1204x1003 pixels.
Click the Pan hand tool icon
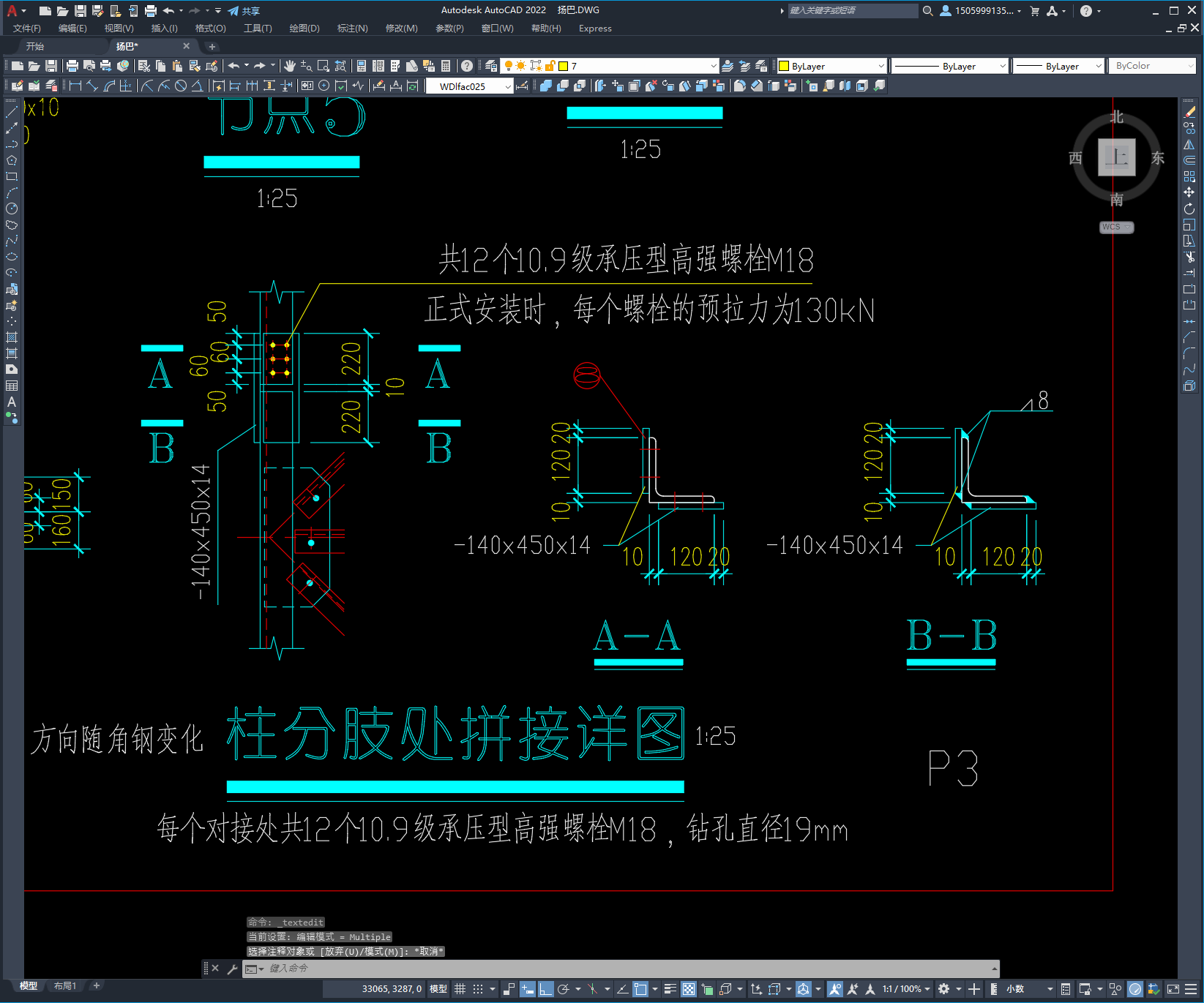click(x=290, y=66)
